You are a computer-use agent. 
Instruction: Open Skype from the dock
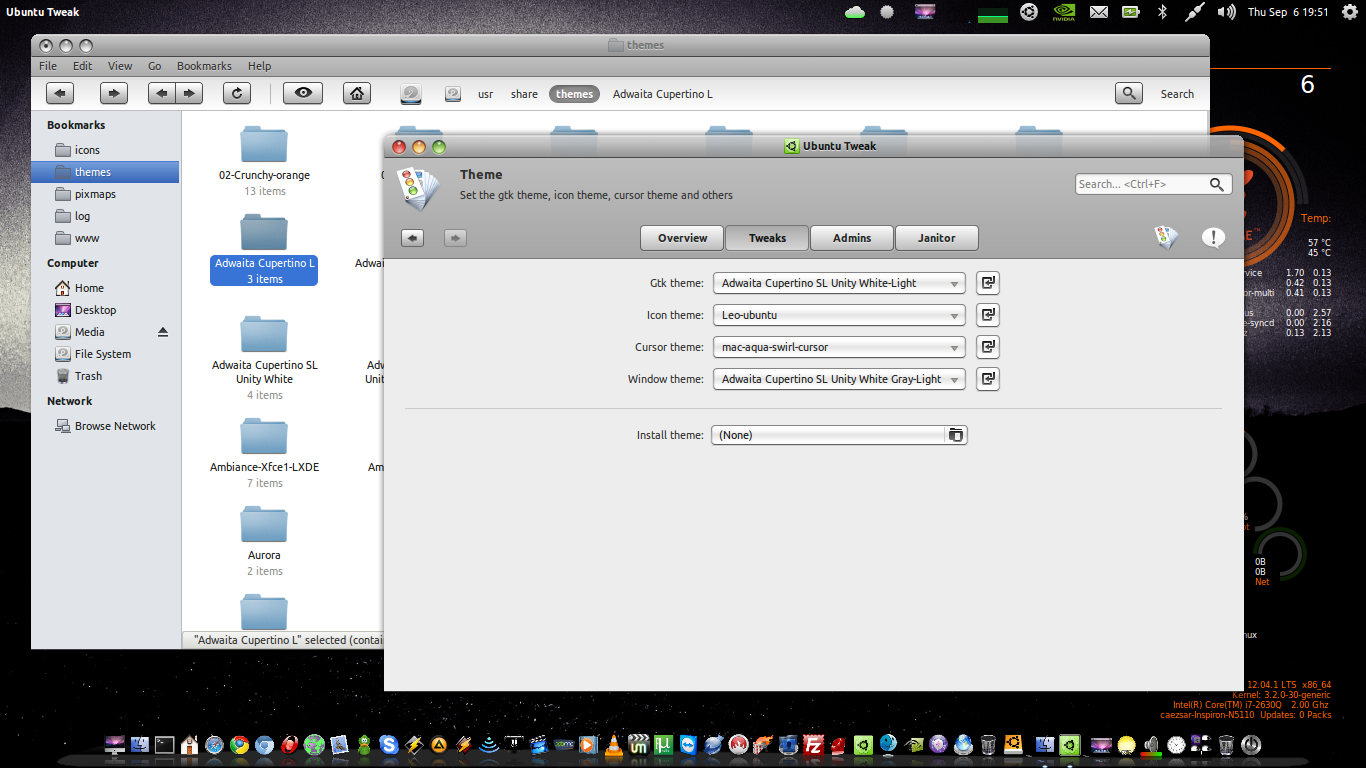(389, 745)
